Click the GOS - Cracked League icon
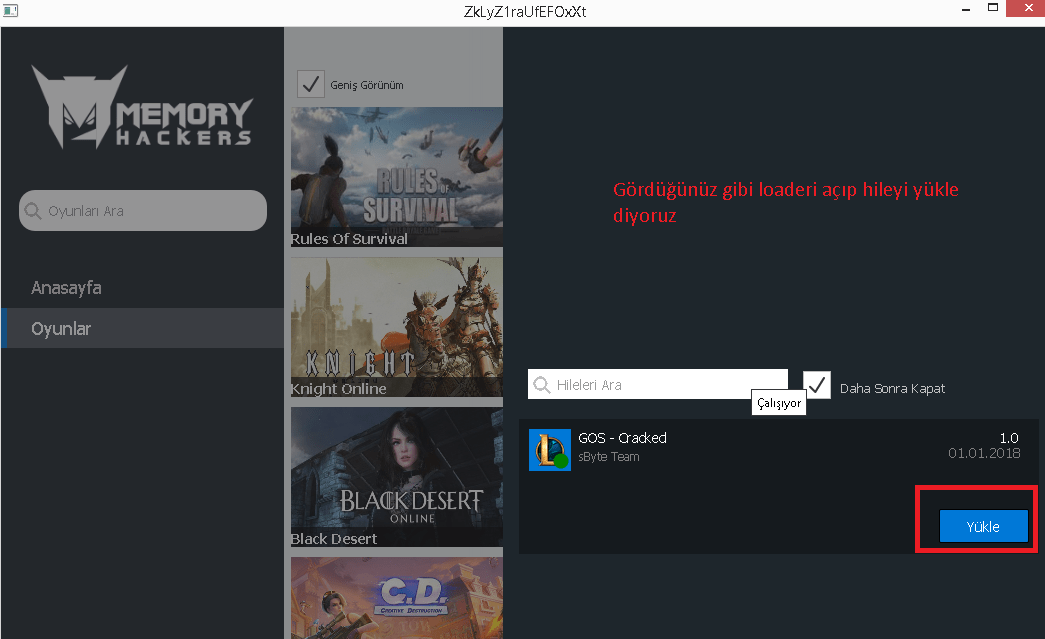The image size is (1045, 639). 550,450
